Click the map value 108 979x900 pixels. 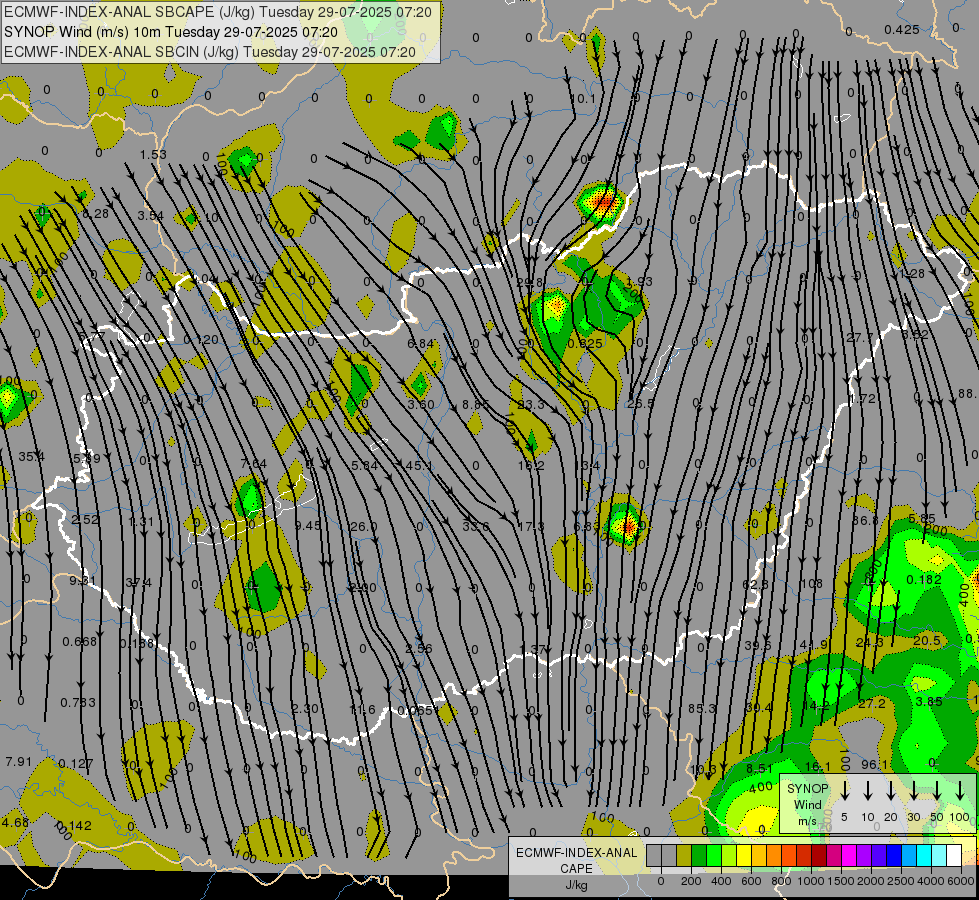pyautogui.click(x=812, y=583)
